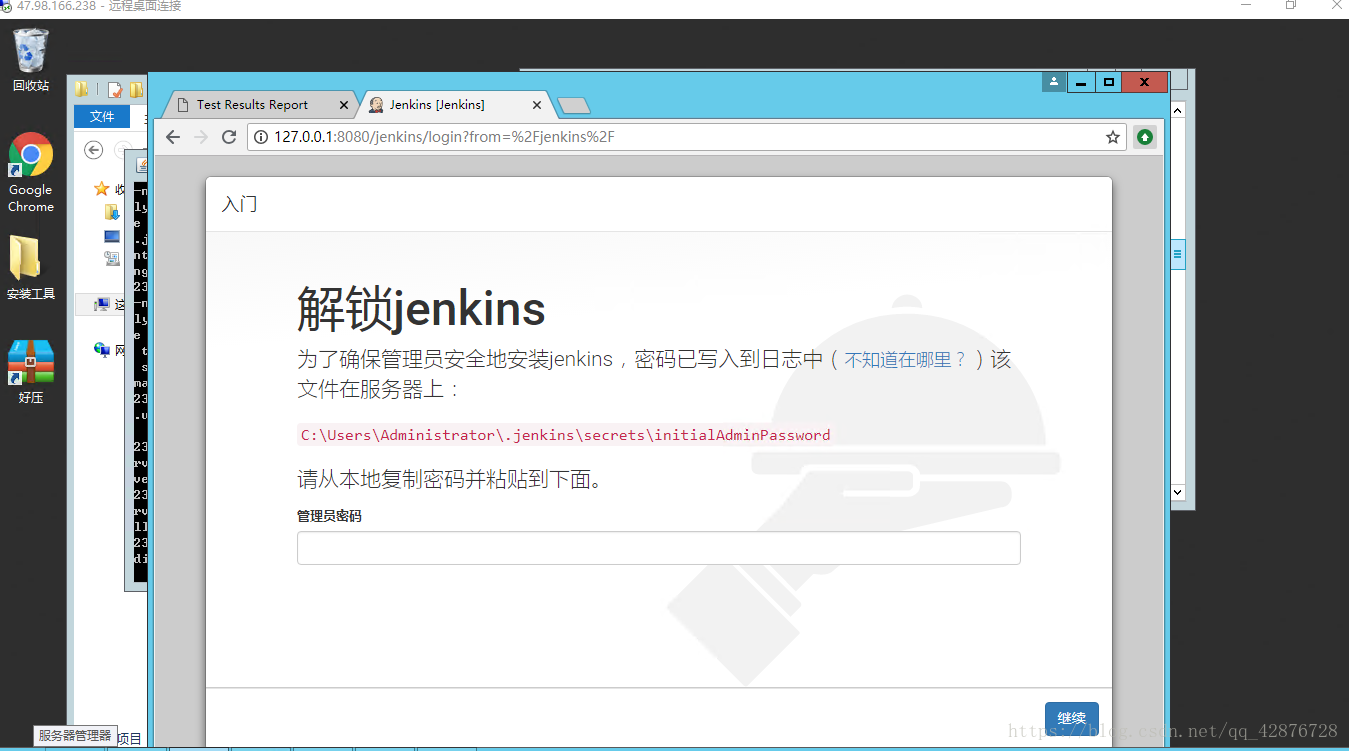
Task: Select the favorites star in Explorer sidebar
Action: 101,188
